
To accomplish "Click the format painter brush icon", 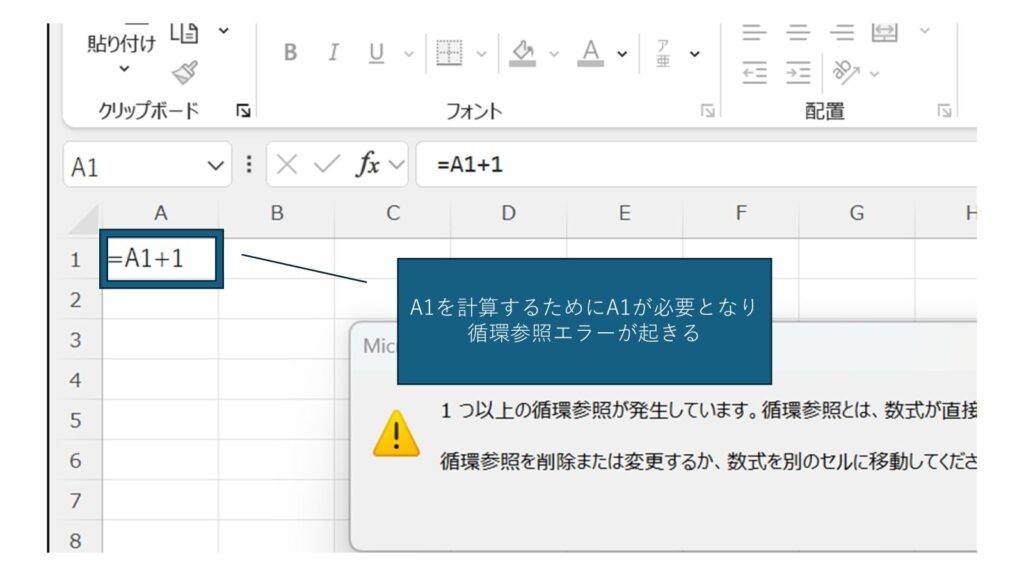I will (183, 72).
